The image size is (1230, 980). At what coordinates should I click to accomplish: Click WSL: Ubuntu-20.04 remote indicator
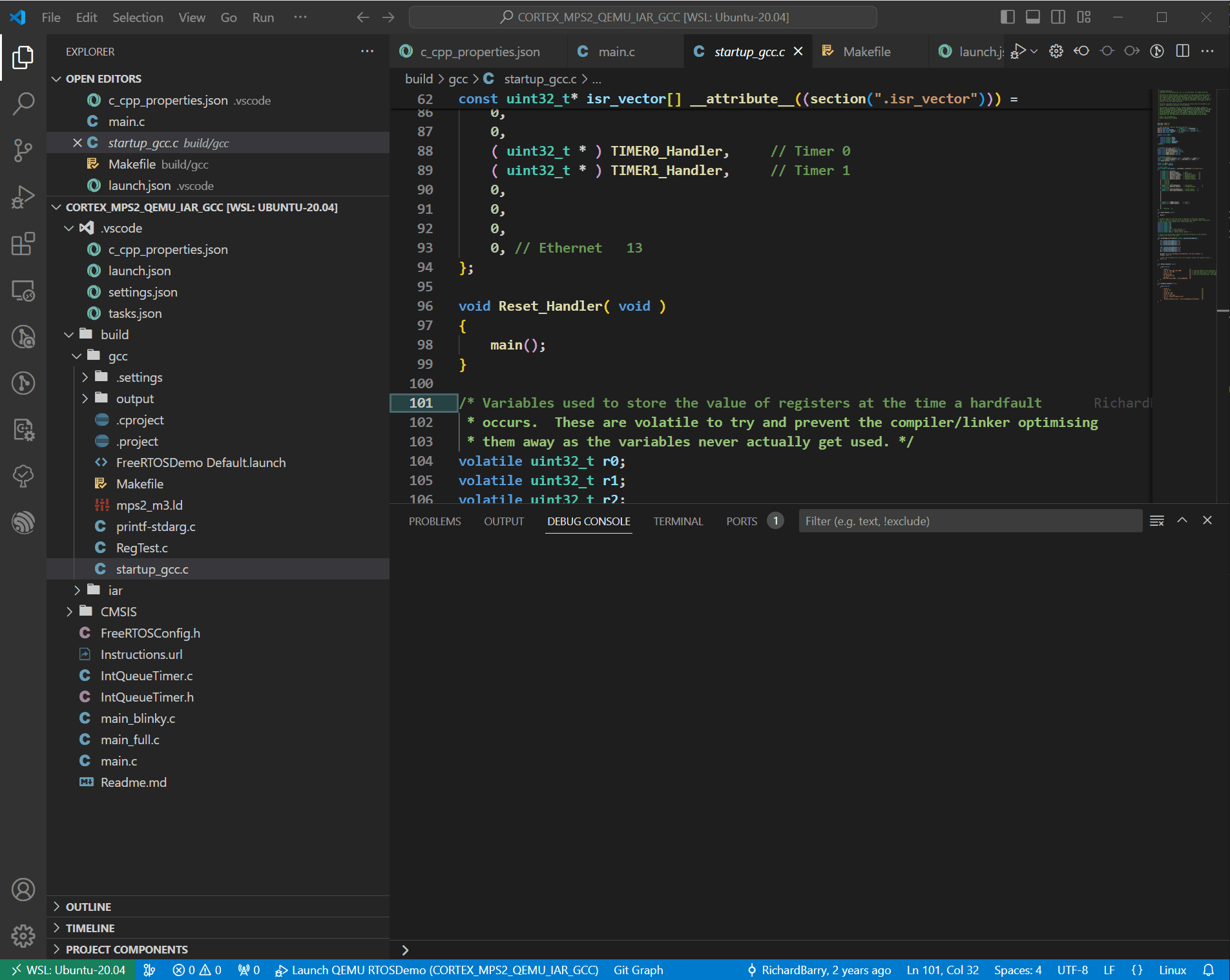[68, 970]
